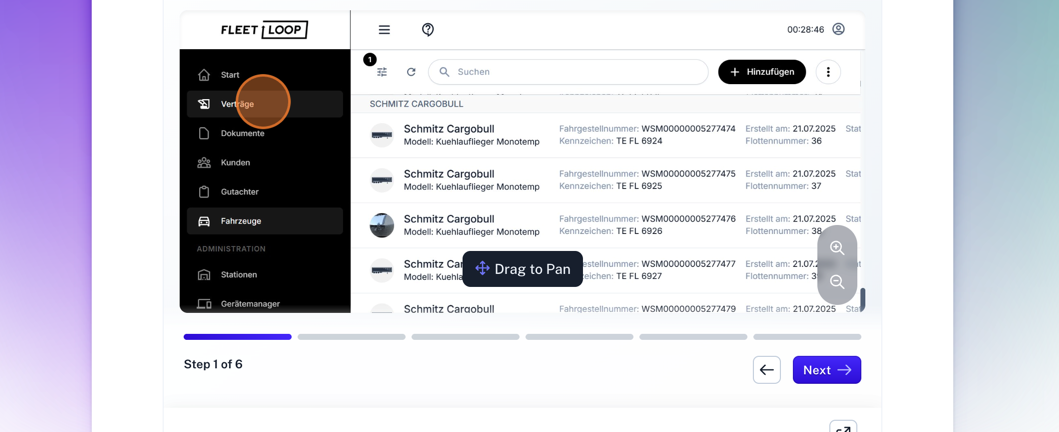The height and width of the screenshot is (432, 1059).
Task: Click the refresh list icon
Action: [x=411, y=72]
